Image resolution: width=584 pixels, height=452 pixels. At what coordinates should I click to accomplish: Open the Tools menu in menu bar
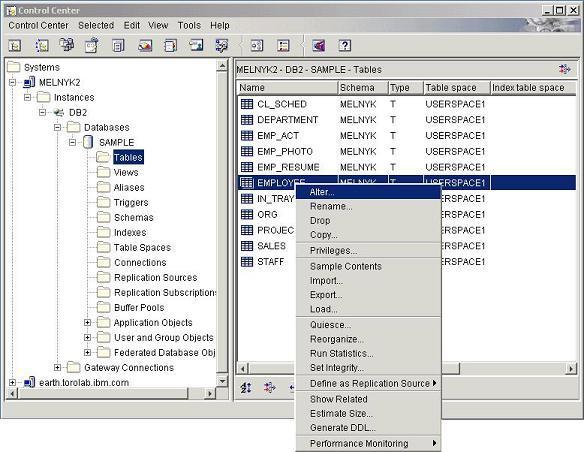coord(189,25)
